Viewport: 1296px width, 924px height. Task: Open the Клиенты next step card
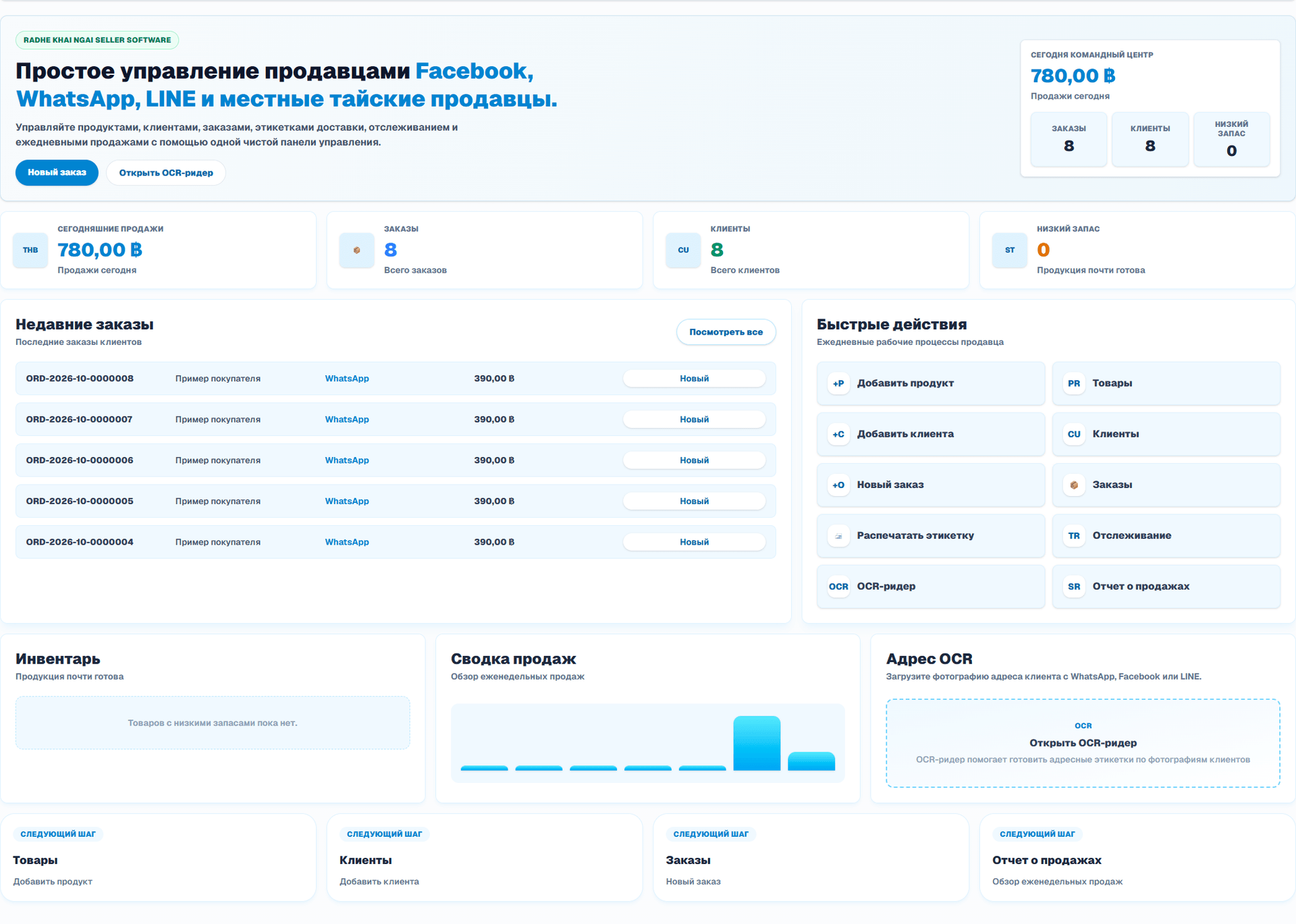[485, 857]
